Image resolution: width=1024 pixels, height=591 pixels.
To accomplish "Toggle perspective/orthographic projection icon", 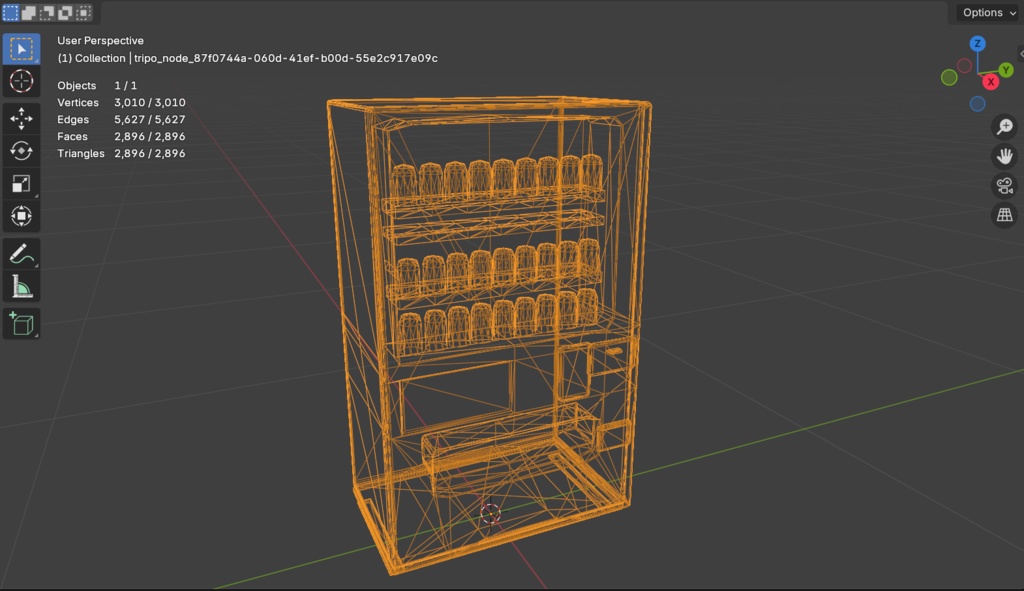I will pyautogui.click(x=1004, y=215).
